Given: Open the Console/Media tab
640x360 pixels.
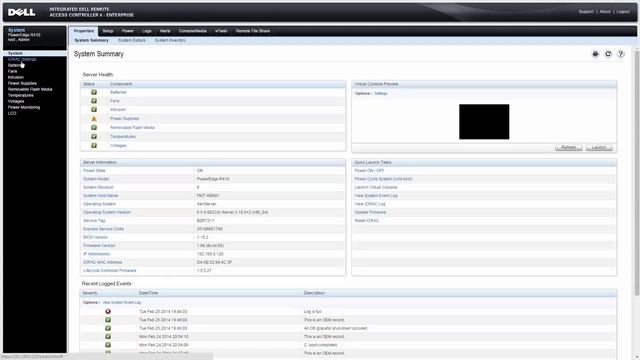Looking at the screenshot, I should (x=193, y=31).
